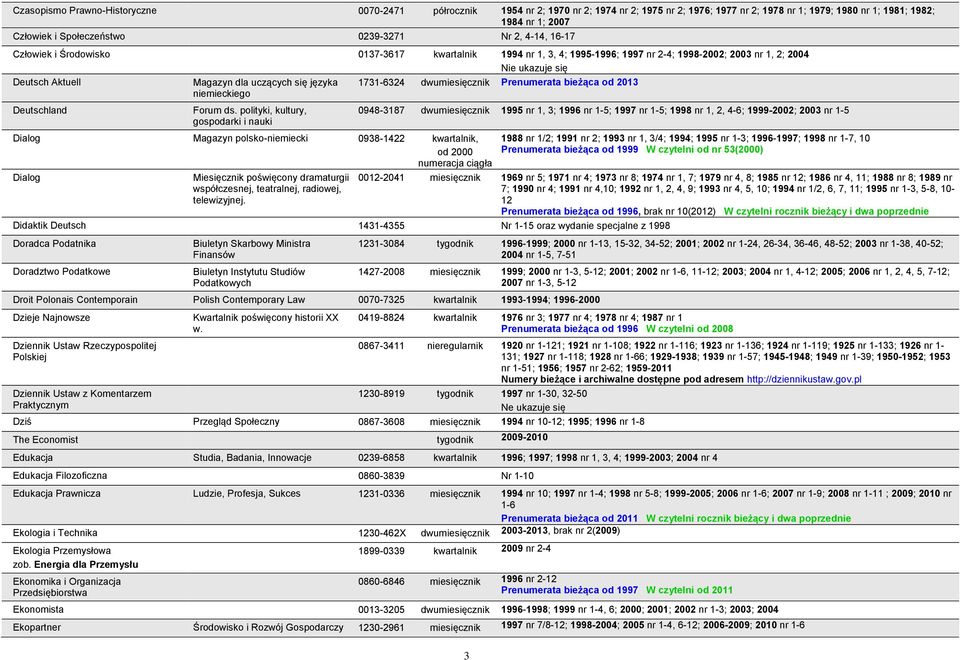Click holdings '1993-1994; 1996-2000'
The image size is (960, 660).
[x=550, y=300]
